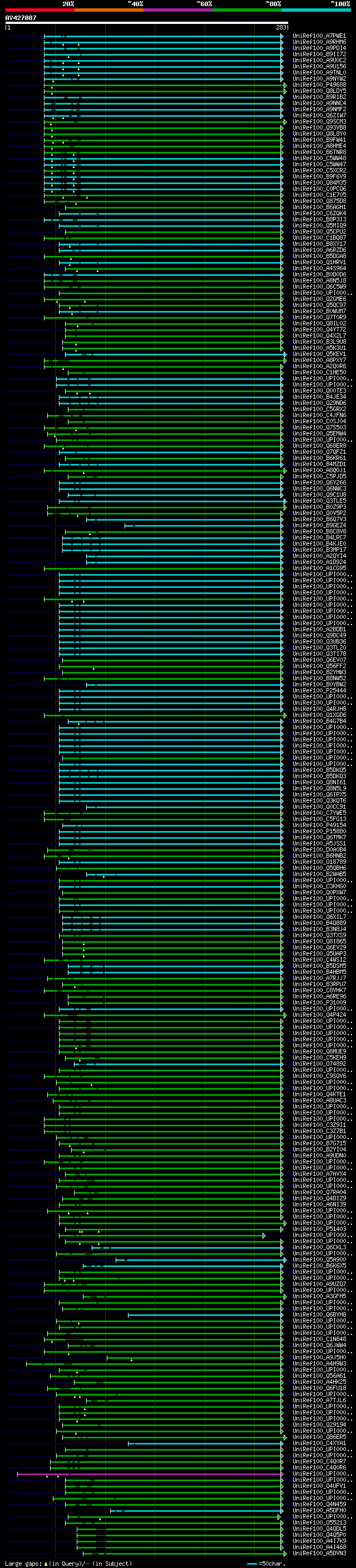356x1568 pixels.
Task: Click the cyan ~100% identity legend segment
Action: point(316,11)
